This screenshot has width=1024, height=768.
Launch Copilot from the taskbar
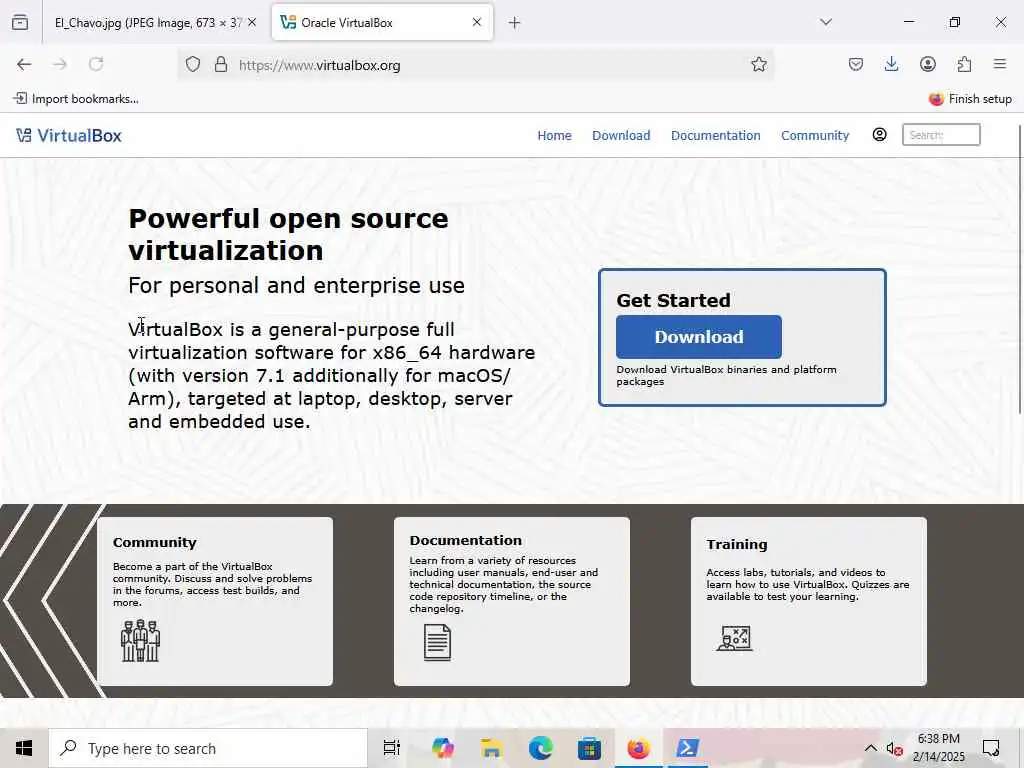[443, 748]
